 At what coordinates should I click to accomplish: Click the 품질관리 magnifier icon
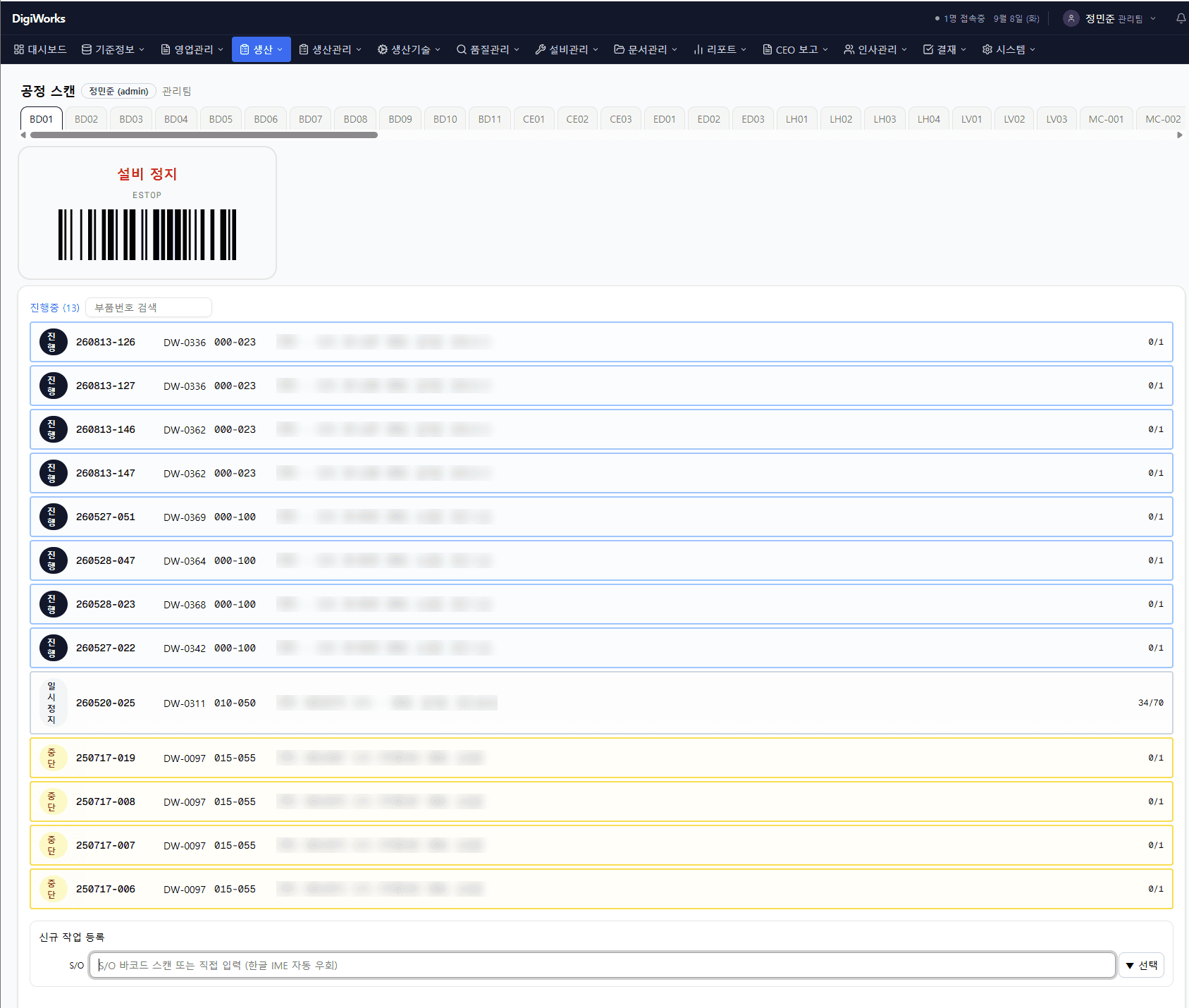click(462, 49)
